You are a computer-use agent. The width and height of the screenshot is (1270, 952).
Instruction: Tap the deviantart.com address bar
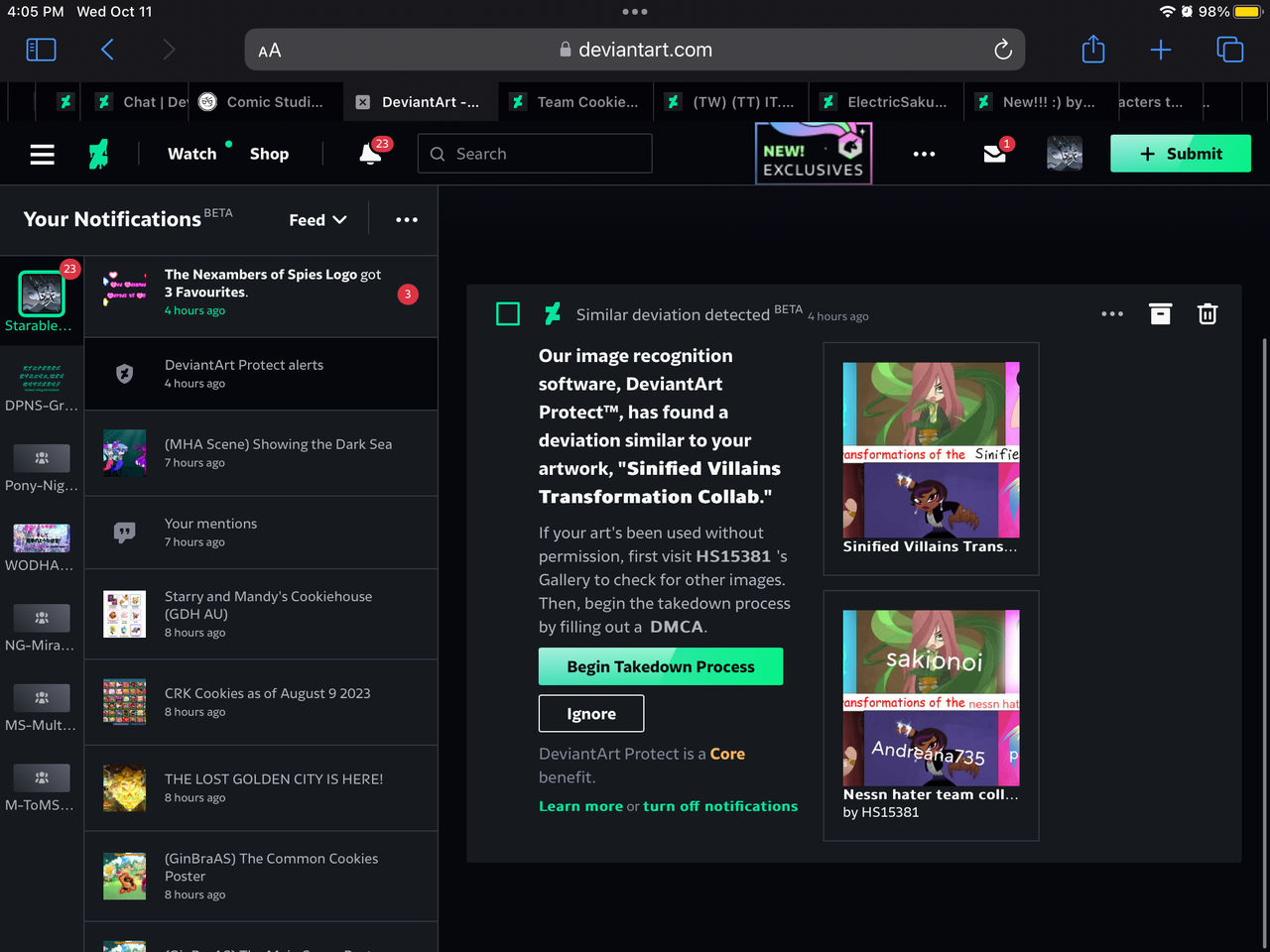(x=635, y=50)
